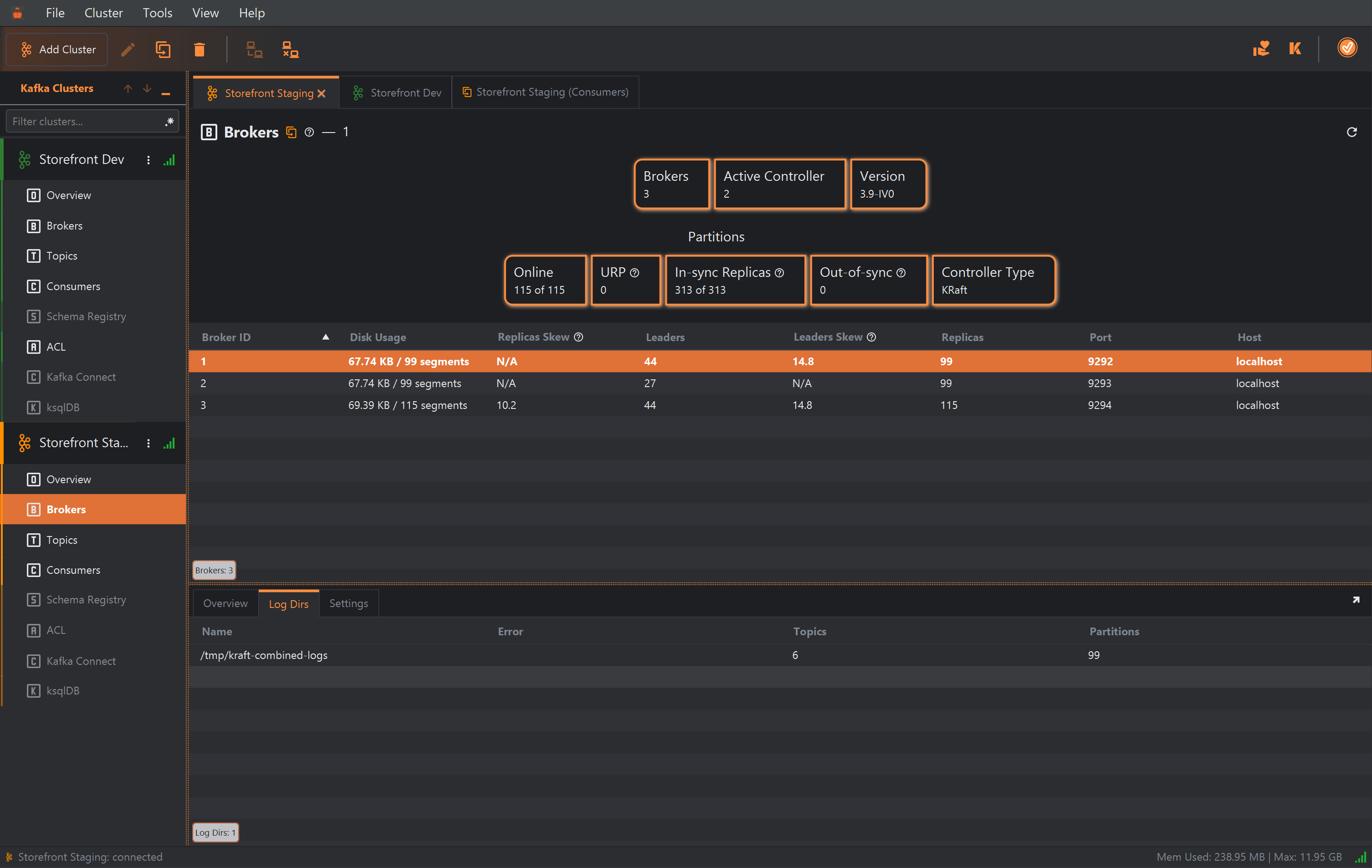Image resolution: width=1372 pixels, height=868 pixels.
Task: Click the connect cluster toolbar icon
Action: (x=254, y=50)
